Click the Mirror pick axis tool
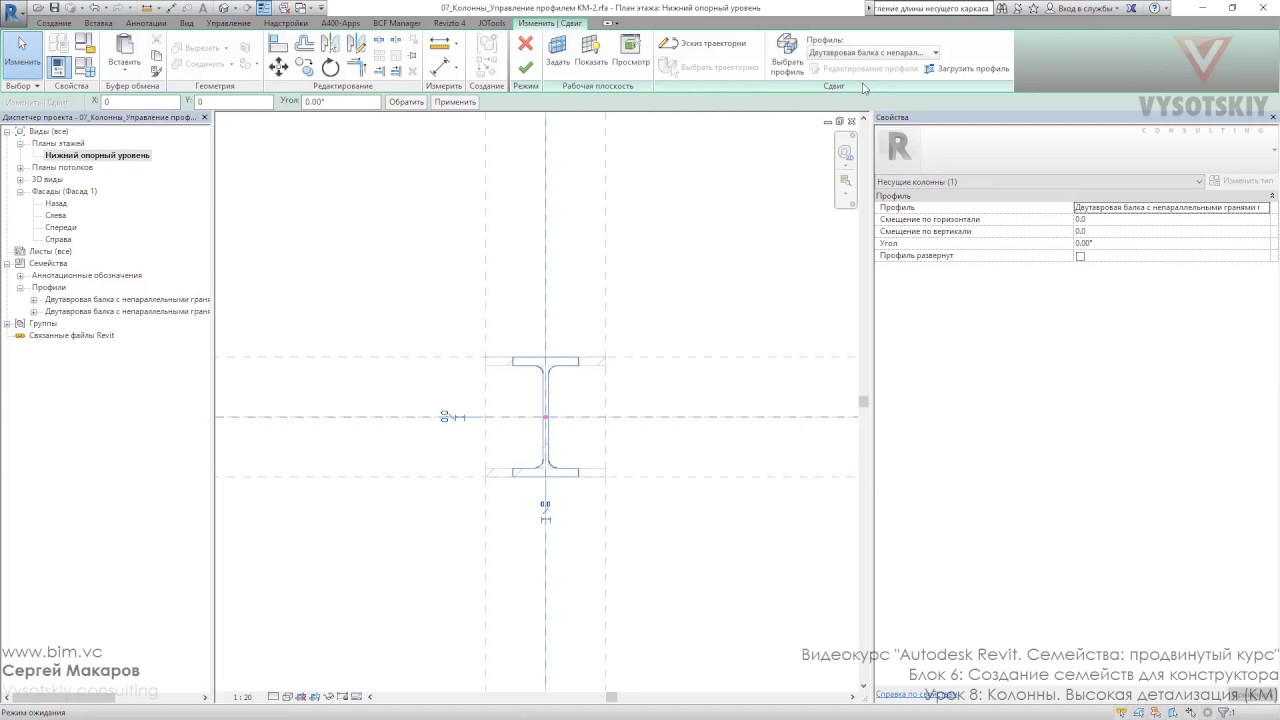The width and height of the screenshot is (1280, 720). click(x=331, y=44)
